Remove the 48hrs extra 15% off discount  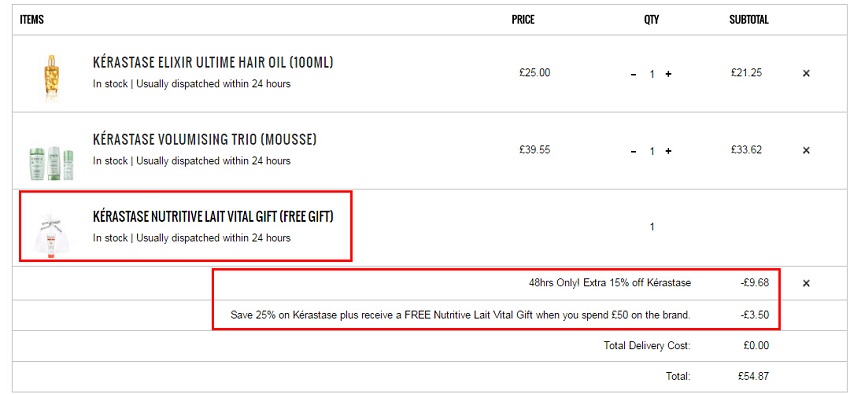pos(806,283)
